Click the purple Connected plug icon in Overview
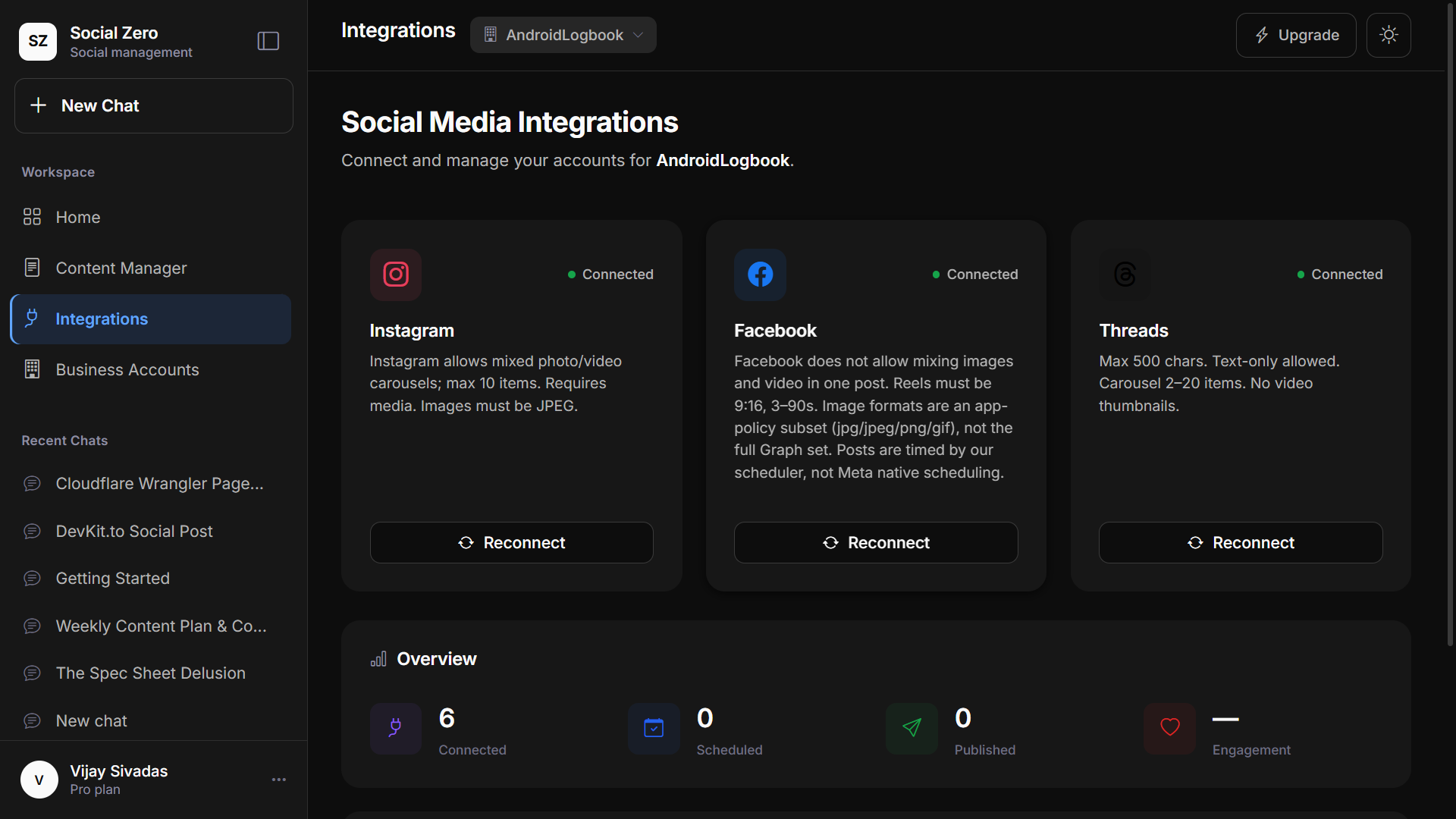This screenshot has width=1456, height=819. click(x=396, y=729)
